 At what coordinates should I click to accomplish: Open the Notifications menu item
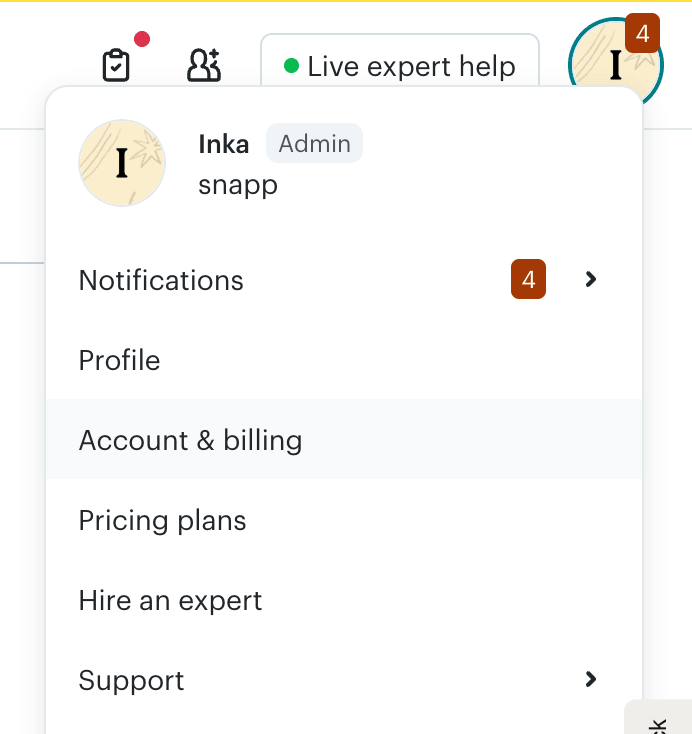tap(344, 280)
